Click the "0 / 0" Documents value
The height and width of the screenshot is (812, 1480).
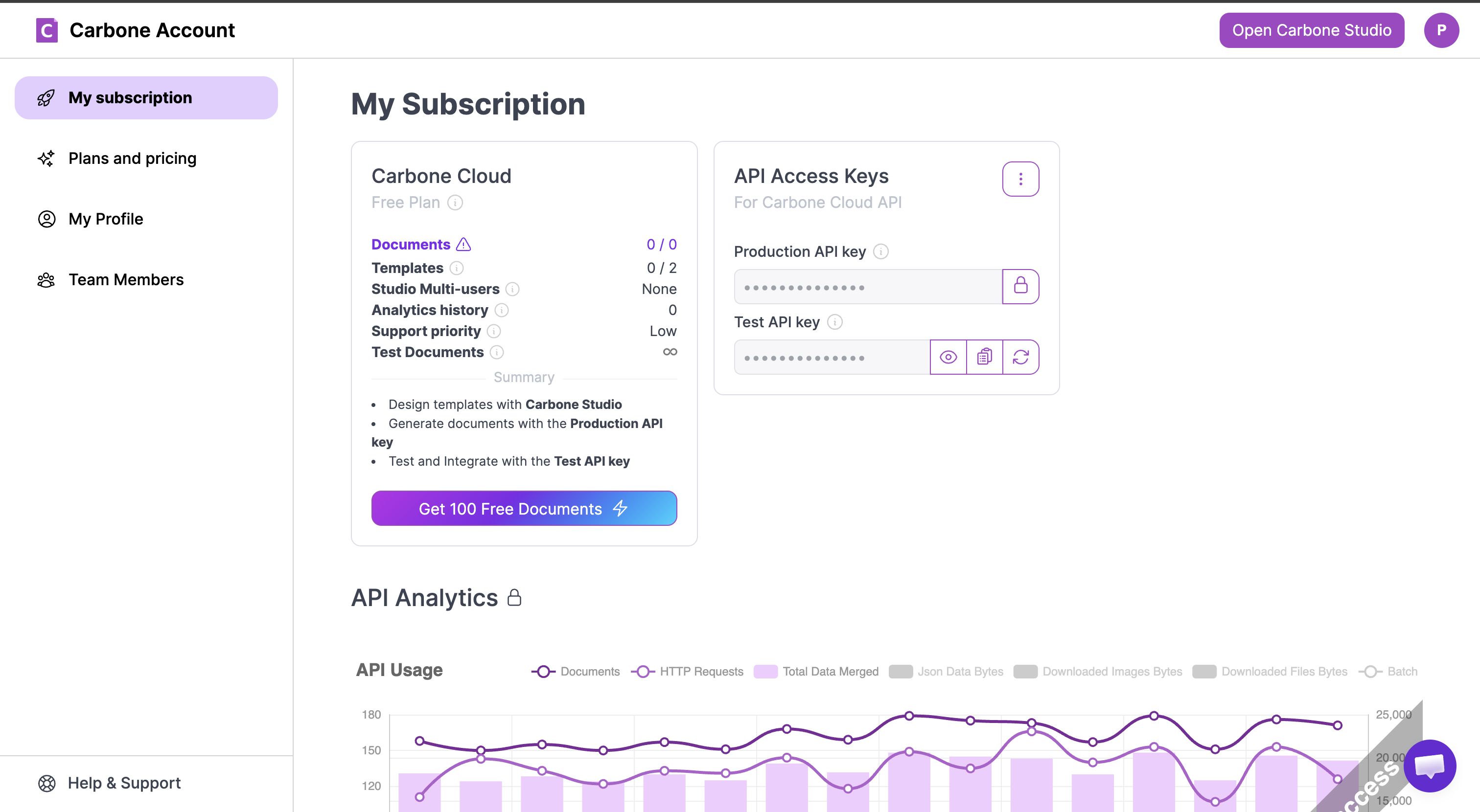662,244
